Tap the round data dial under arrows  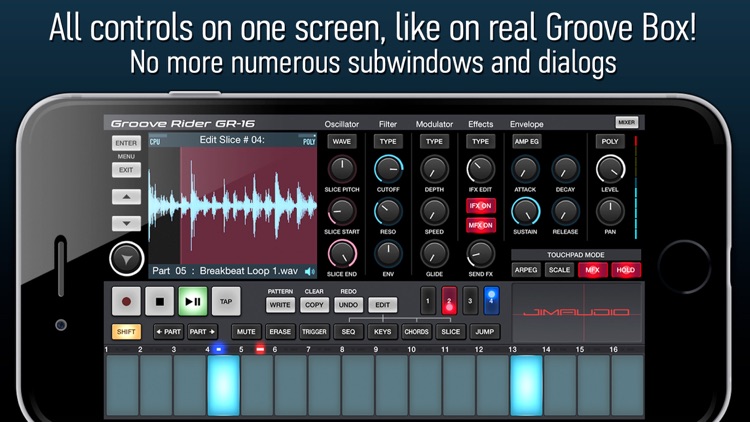[127, 259]
